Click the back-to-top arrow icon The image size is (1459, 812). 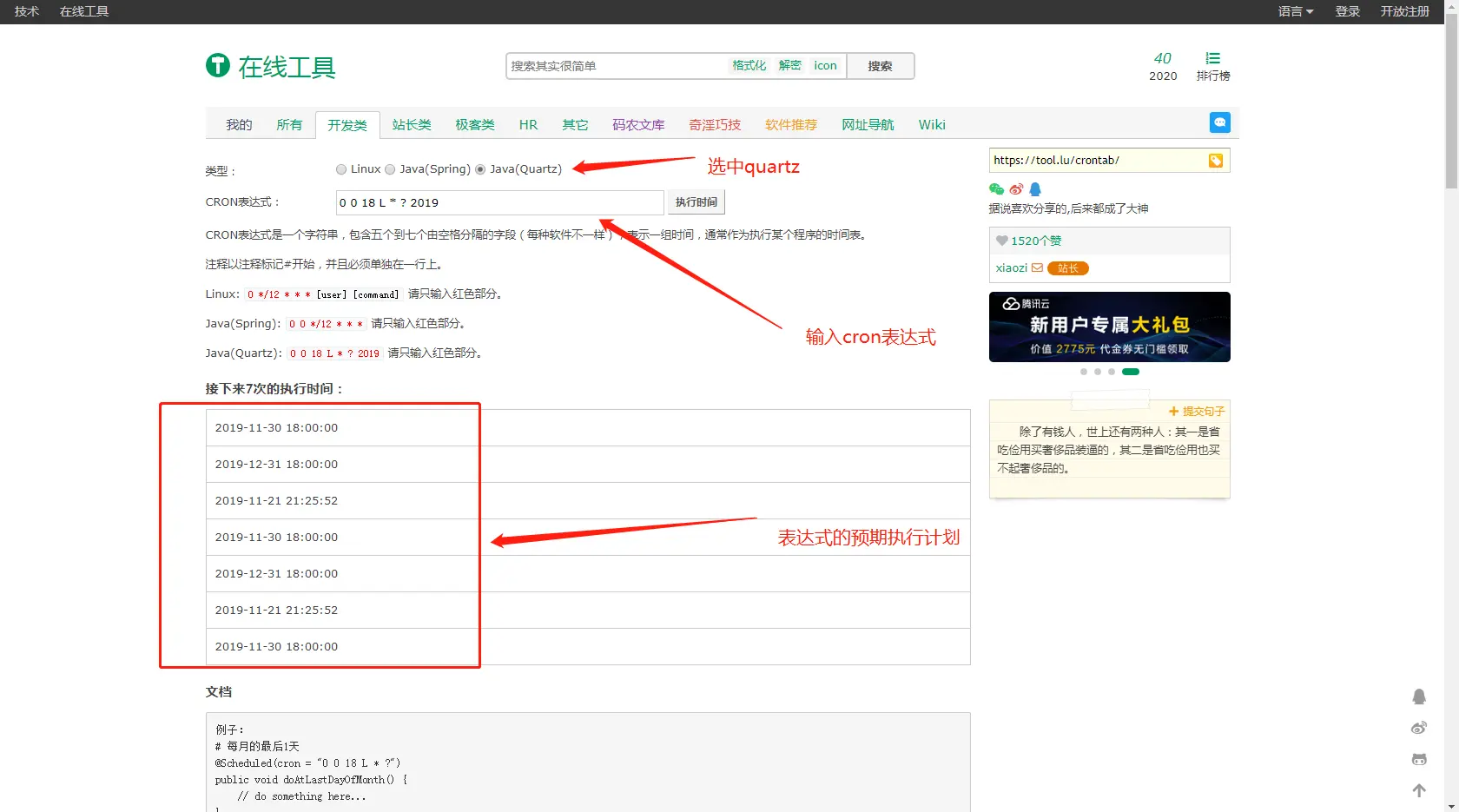pyautogui.click(x=1419, y=790)
